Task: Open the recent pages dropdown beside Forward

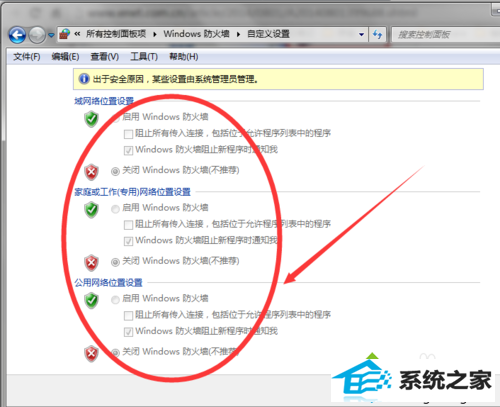Action: coord(51,35)
